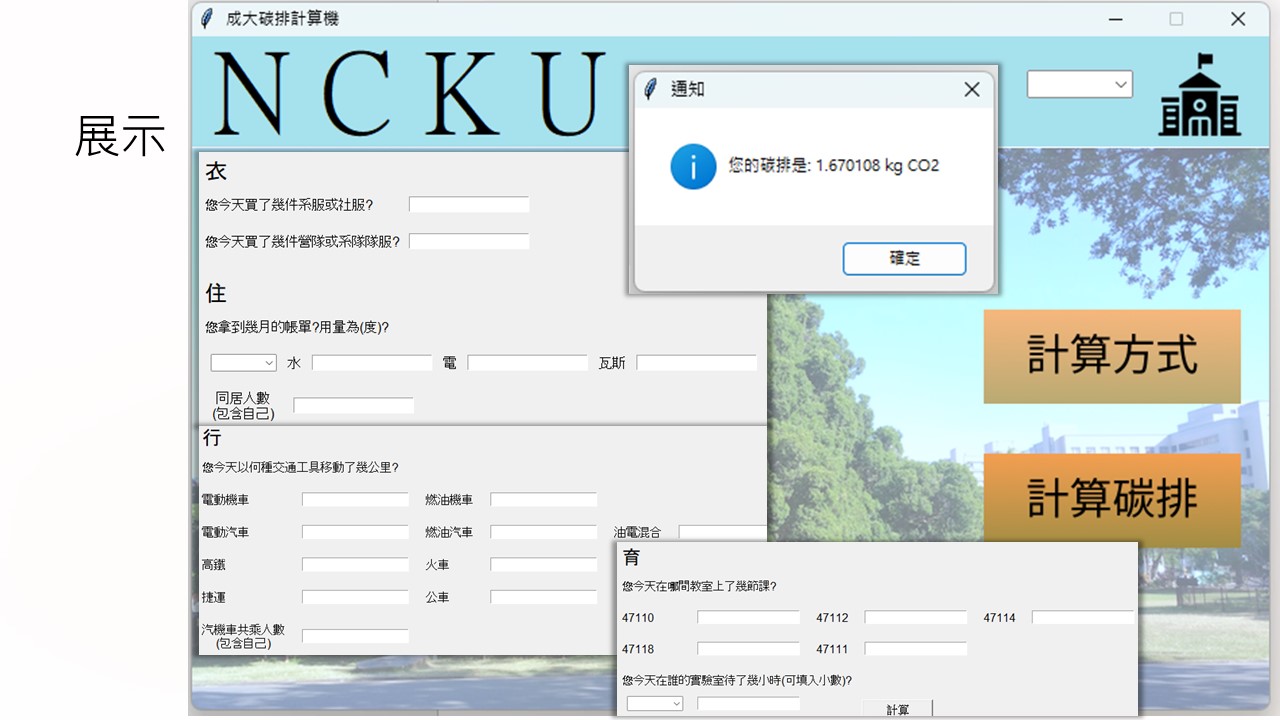Viewport: 1280px width, 720px height.
Task: Open the lab selection dropdown in 育
Action: 655,704
